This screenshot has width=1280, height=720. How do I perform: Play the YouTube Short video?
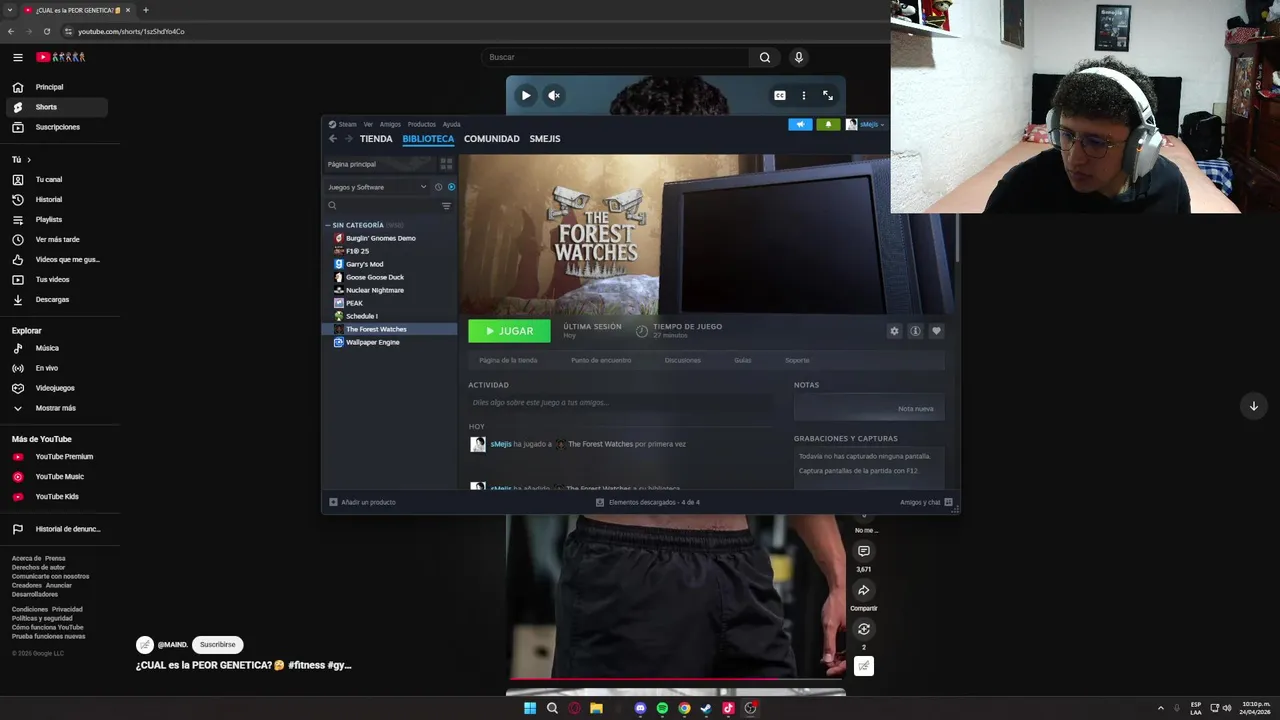click(x=526, y=95)
